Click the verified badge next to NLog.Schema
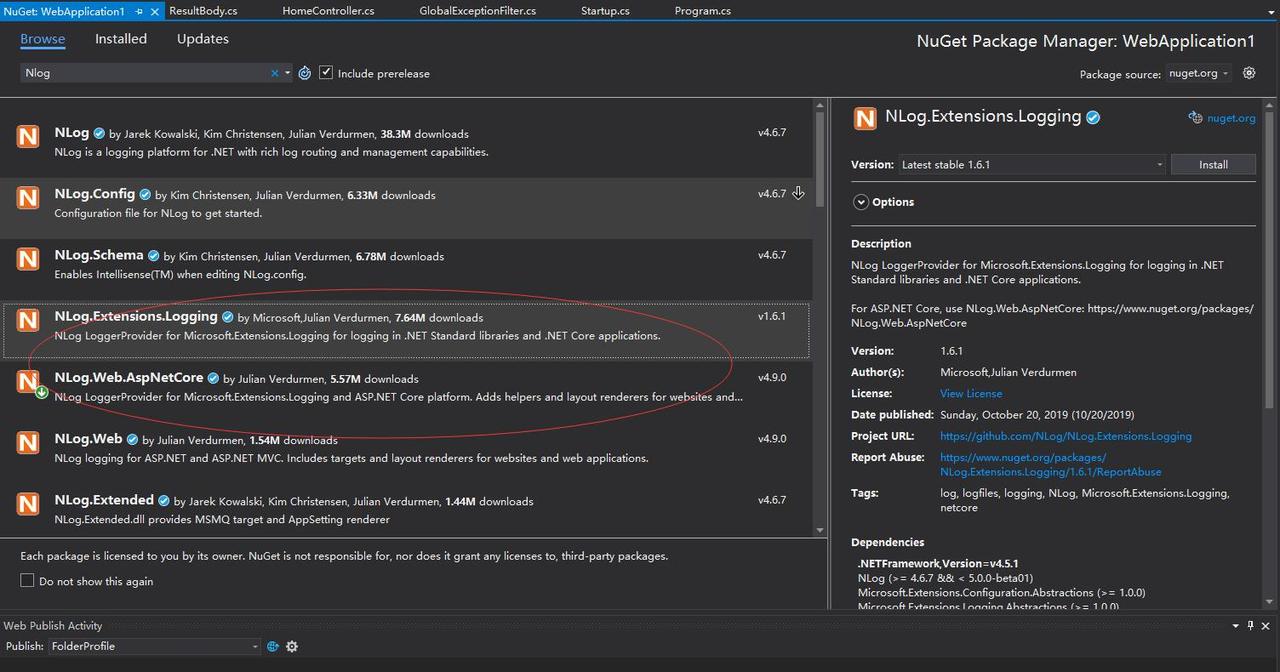1280x672 pixels. [154, 256]
